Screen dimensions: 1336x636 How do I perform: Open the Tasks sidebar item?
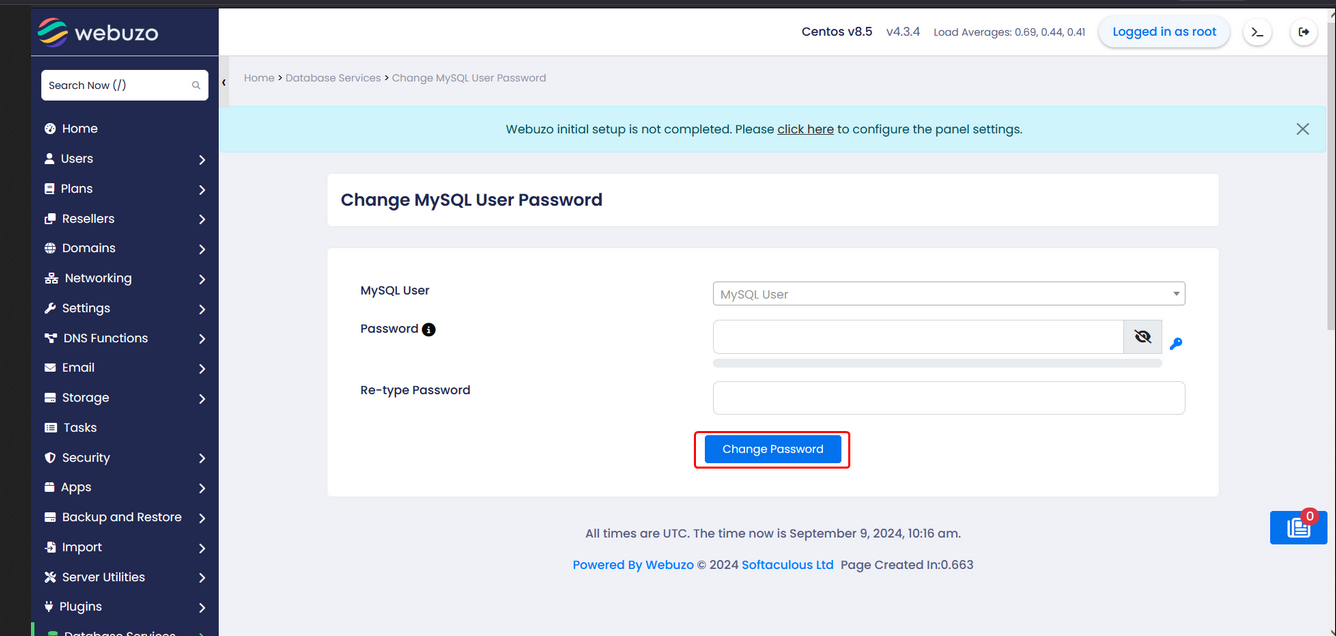pos(80,428)
